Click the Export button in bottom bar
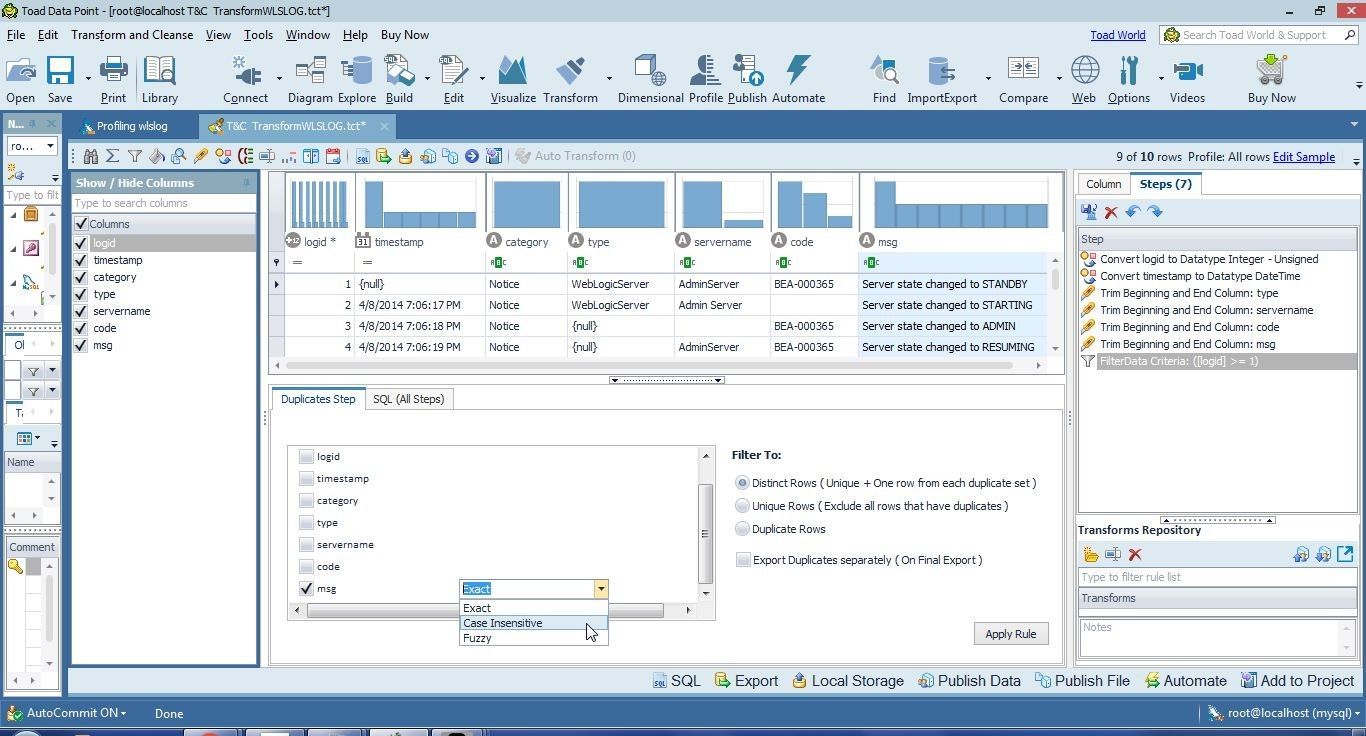Viewport: 1366px width, 736px height. 746,681
